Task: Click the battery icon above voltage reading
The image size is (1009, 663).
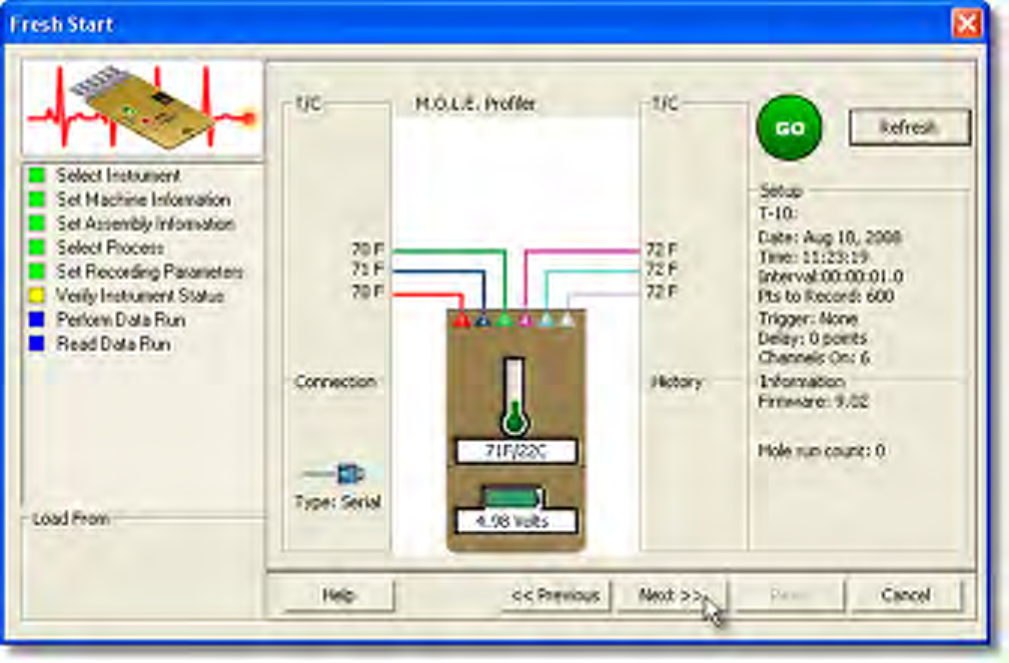Action: (514, 496)
